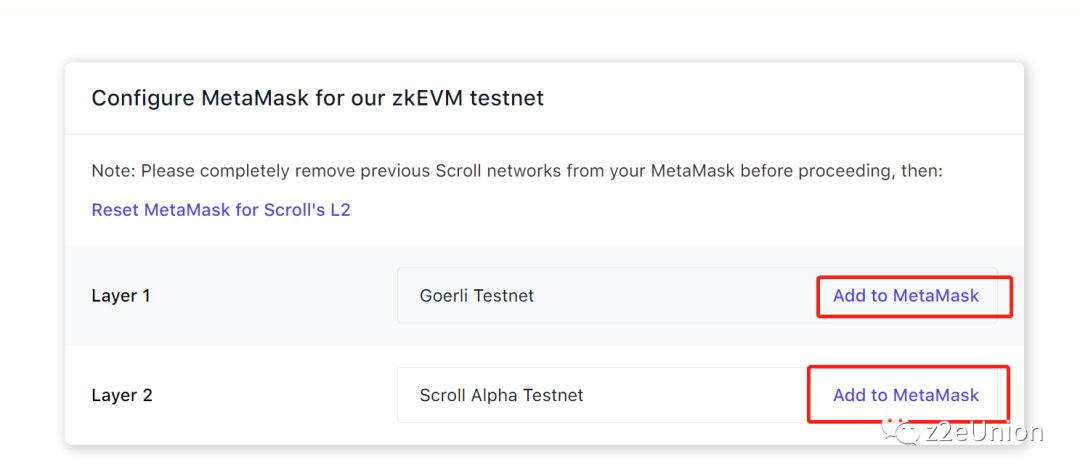Click the word testnet in the heading
Viewport: 1080px width, 476px height.
tap(511, 98)
